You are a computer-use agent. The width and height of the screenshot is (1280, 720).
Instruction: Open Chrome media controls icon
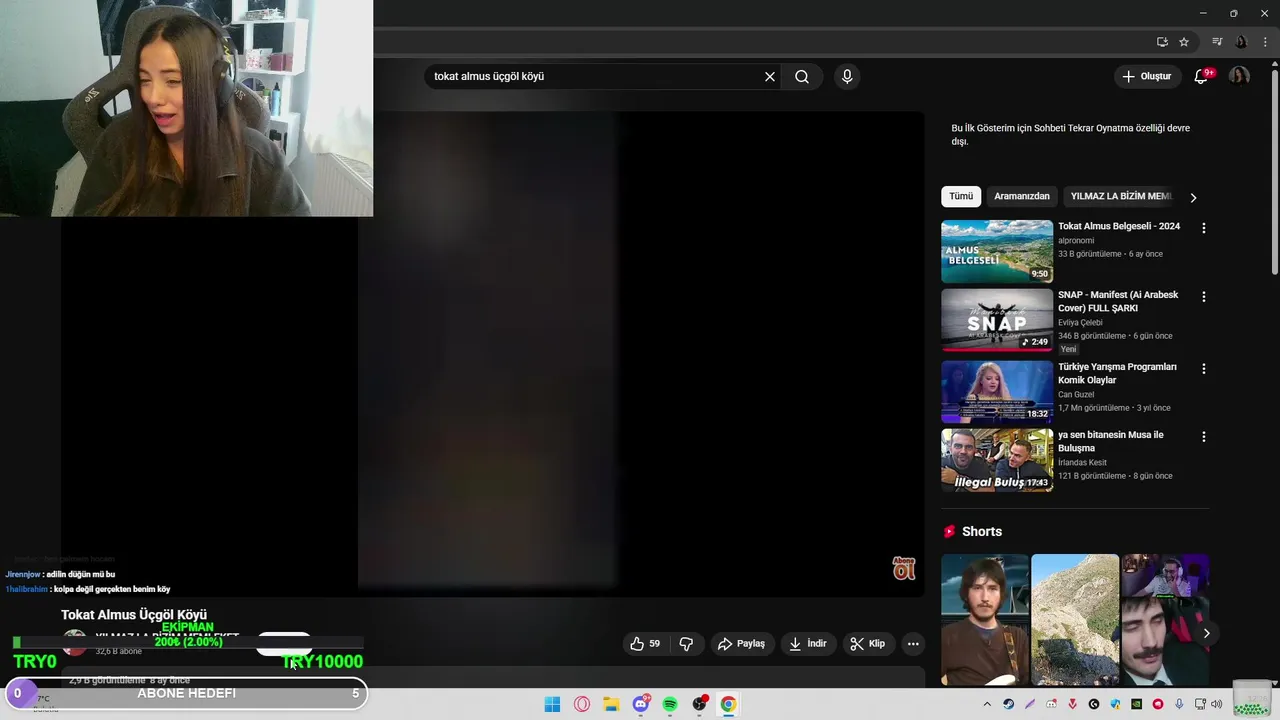pyautogui.click(x=1217, y=42)
